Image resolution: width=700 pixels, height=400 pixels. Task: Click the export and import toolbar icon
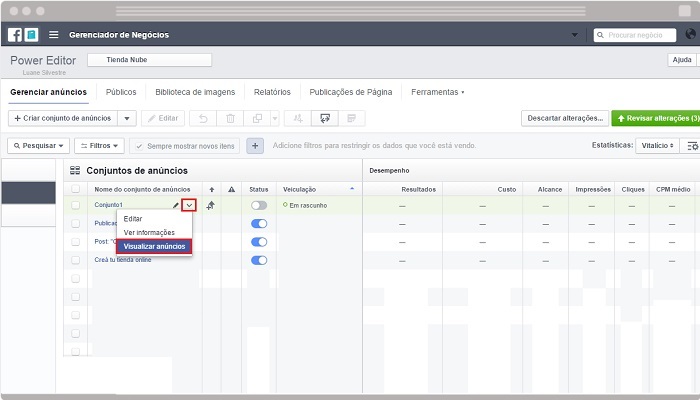click(325, 118)
